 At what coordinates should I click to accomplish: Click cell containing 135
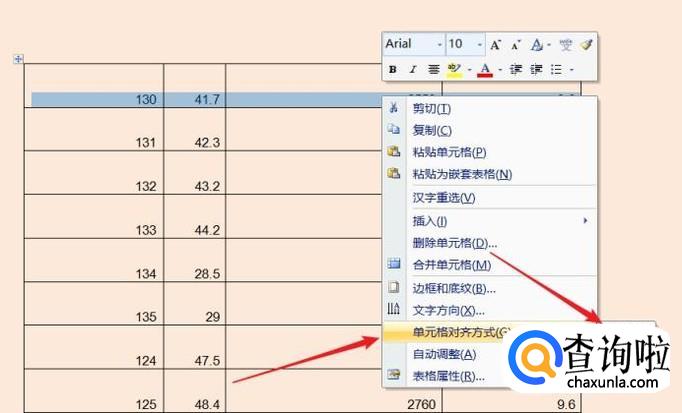coord(94,303)
